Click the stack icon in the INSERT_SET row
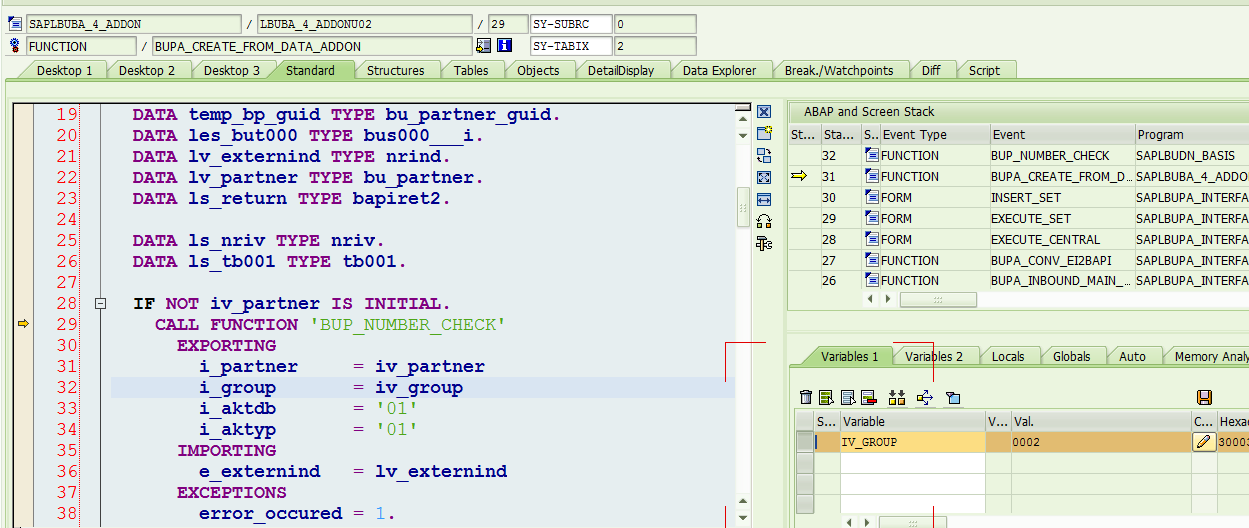 872,197
